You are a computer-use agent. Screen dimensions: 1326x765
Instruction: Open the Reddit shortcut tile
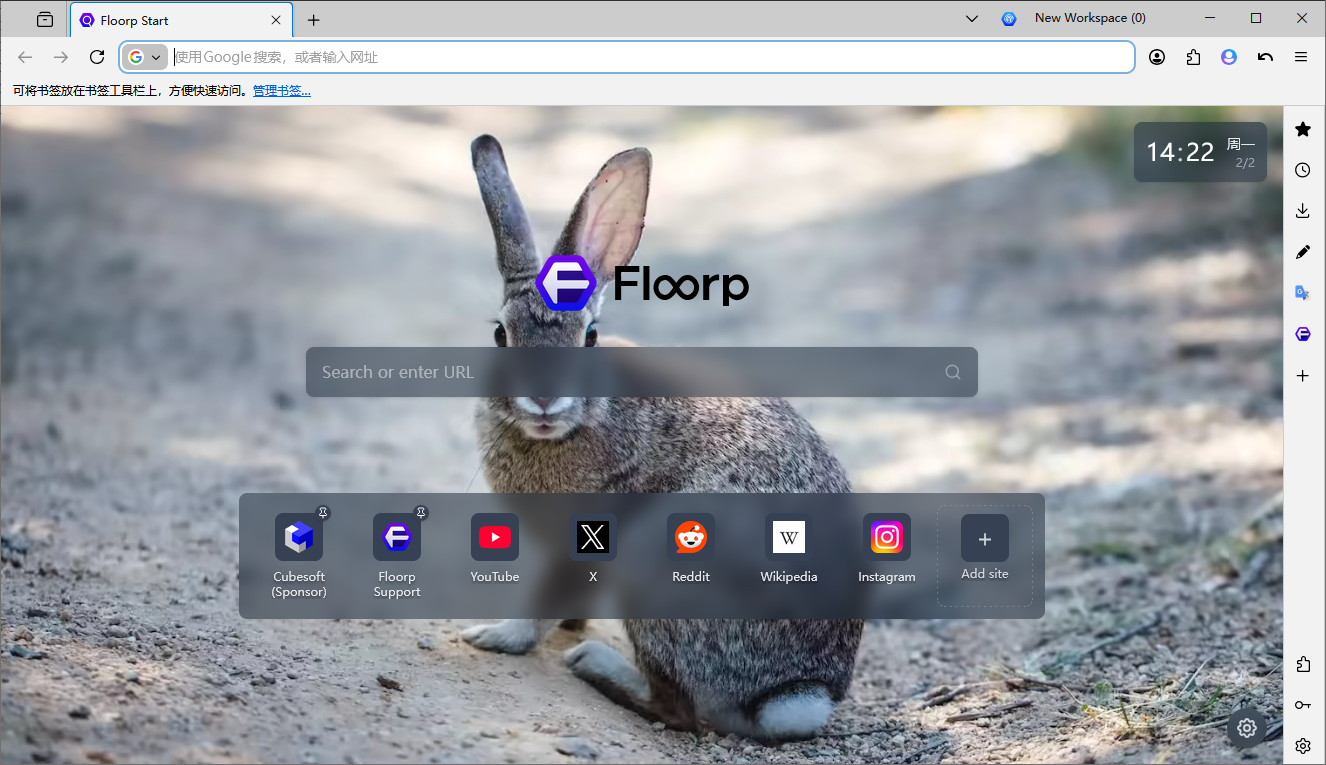pos(690,537)
